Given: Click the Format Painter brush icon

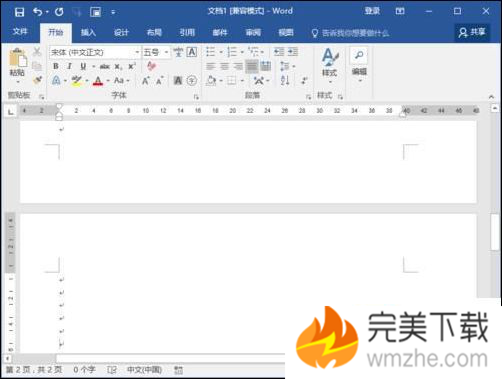Looking at the screenshot, I should tap(37, 80).
